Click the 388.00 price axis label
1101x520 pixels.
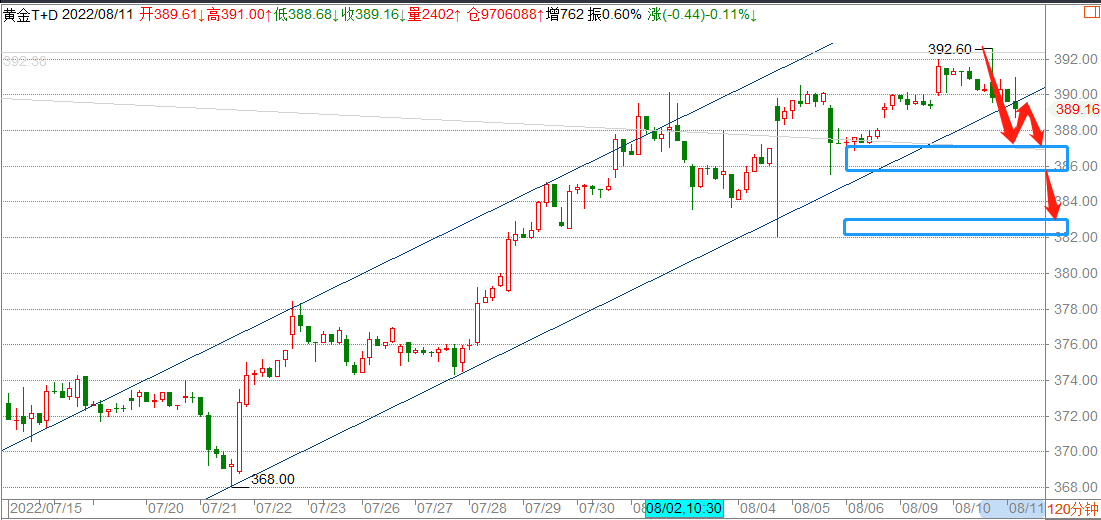tap(1076, 131)
